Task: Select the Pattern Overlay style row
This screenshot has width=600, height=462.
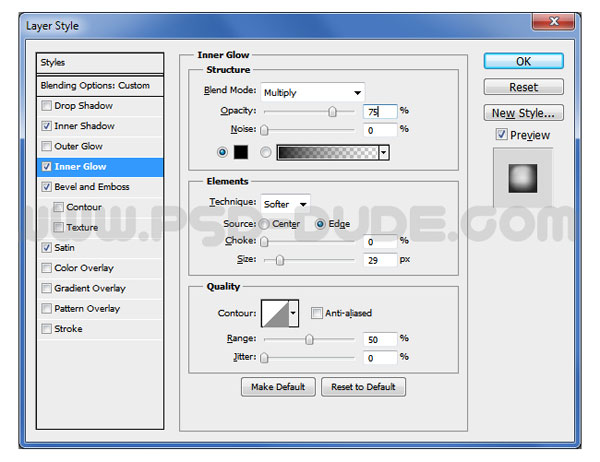Action: [100, 309]
